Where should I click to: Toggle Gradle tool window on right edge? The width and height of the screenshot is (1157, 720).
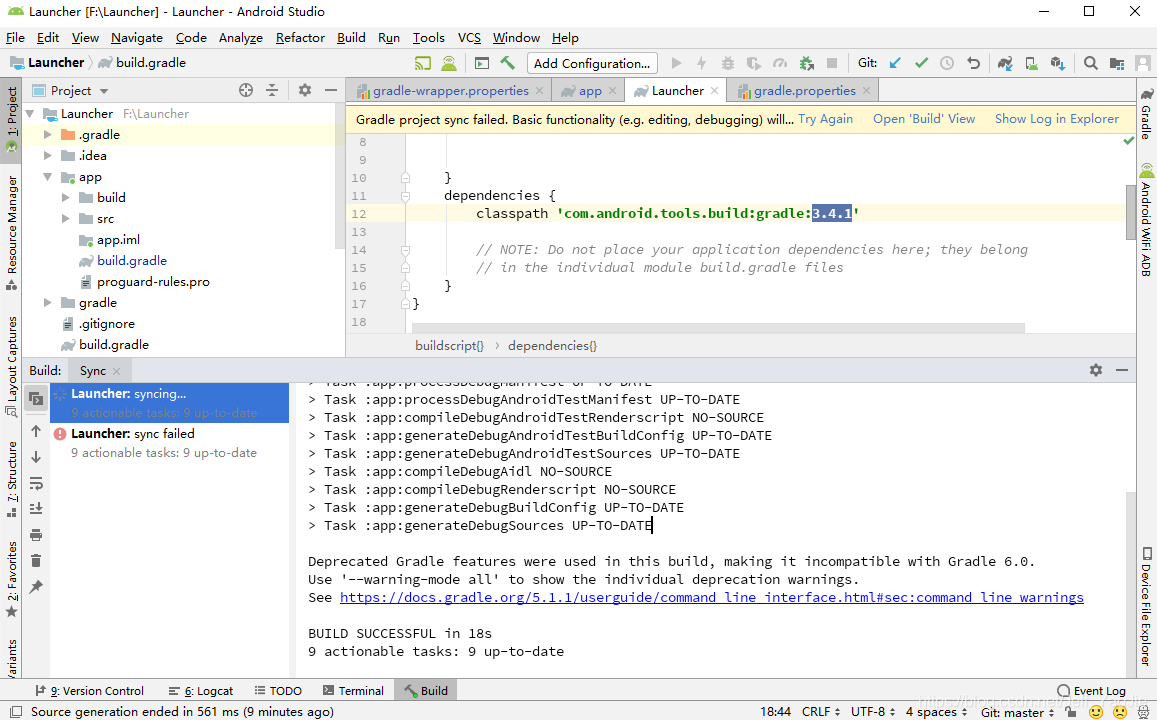click(x=1146, y=114)
